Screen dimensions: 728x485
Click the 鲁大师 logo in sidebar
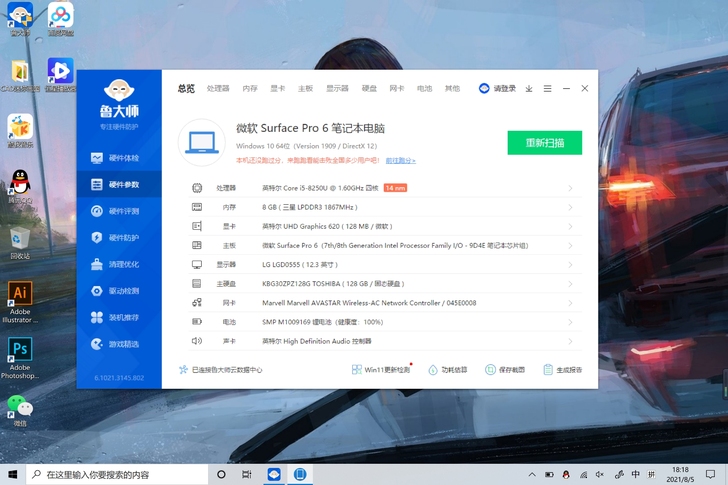point(119,104)
